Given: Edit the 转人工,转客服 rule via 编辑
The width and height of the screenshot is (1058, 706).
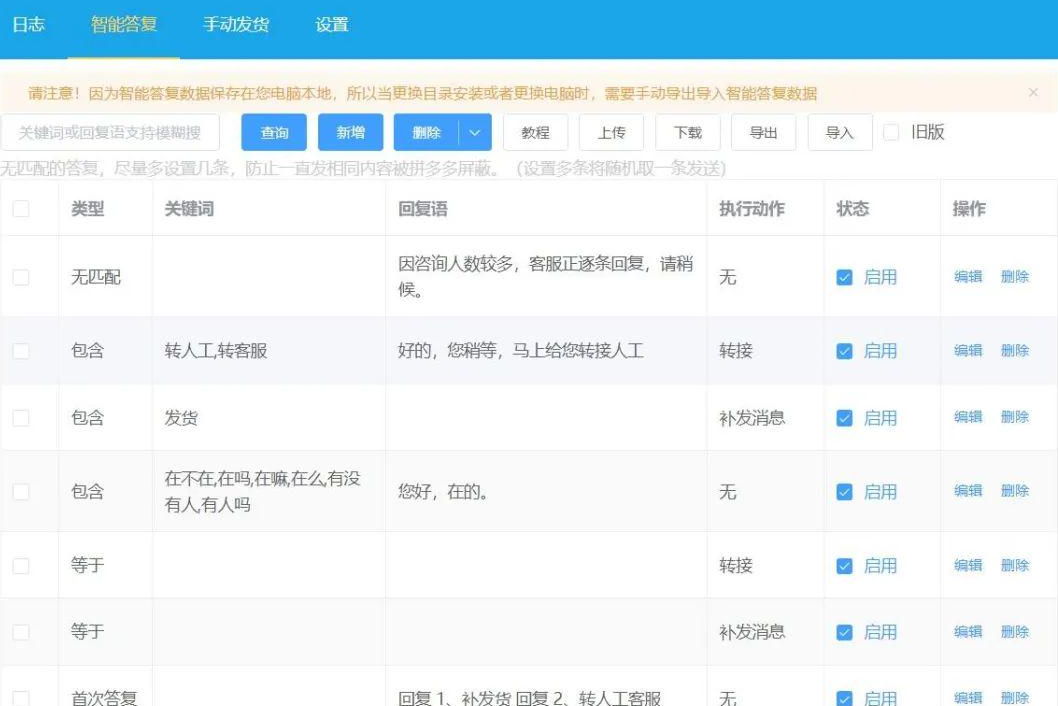Looking at the screenshot, I should (968, 350).
